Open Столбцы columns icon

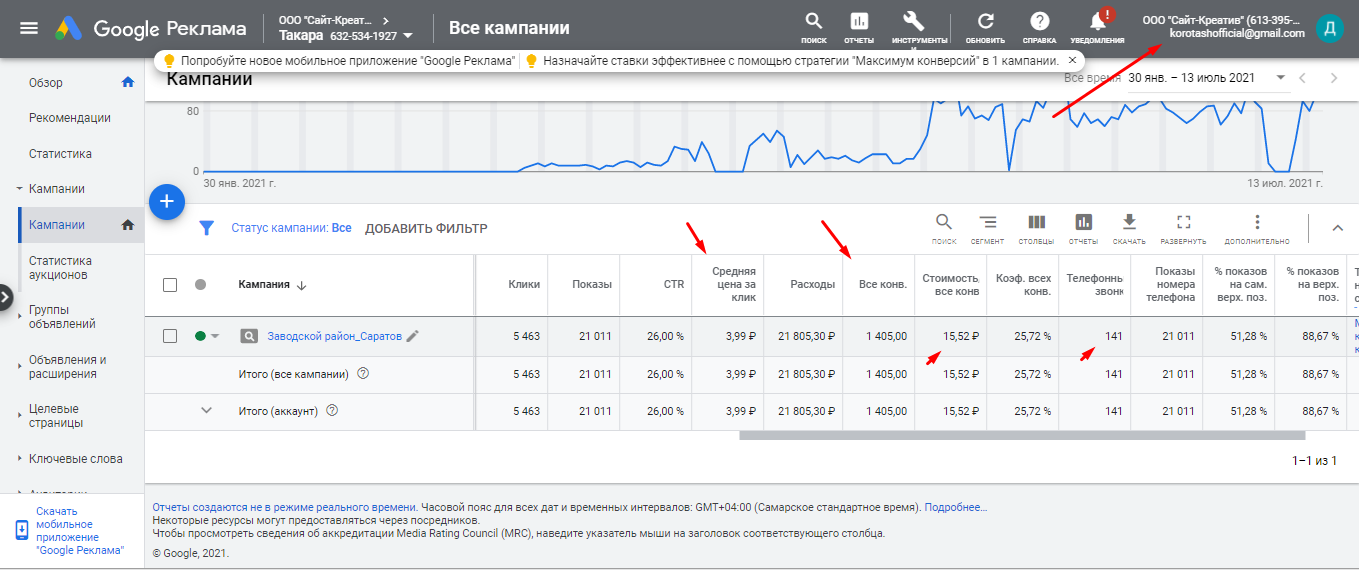tap(1036, 223)
